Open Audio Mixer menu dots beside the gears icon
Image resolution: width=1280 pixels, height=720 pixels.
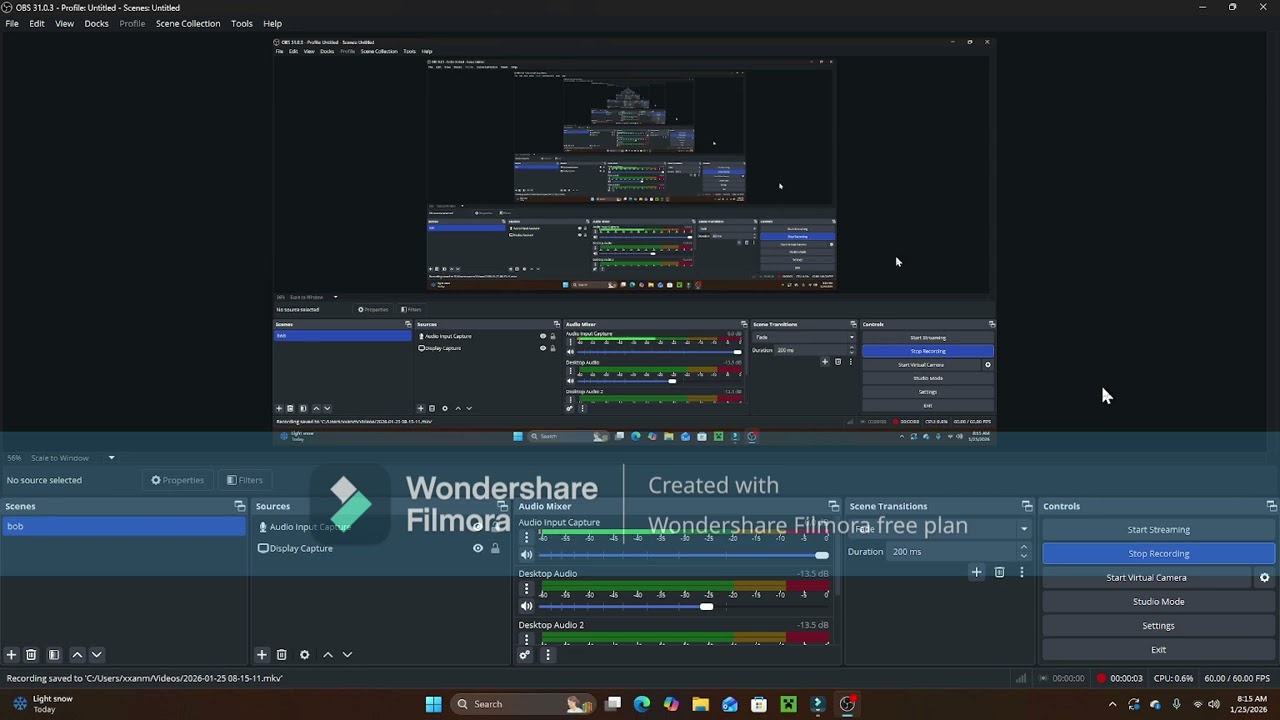click(547, 655)
